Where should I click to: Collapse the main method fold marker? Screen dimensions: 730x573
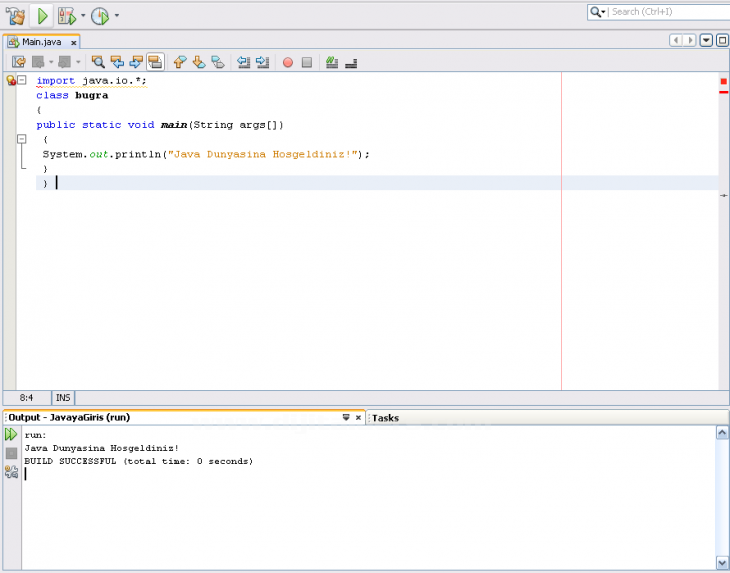pyautogui.click(x=22, y=139)
